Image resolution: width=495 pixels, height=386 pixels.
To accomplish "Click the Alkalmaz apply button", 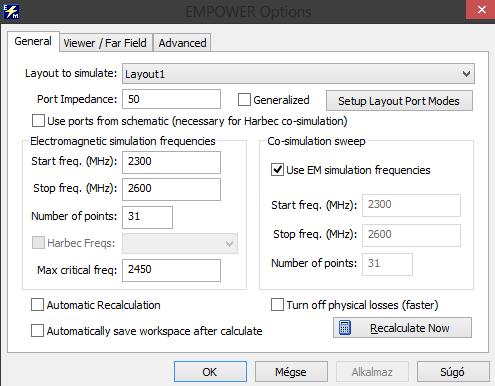I will pyautogui.click(x=372, y=372).
